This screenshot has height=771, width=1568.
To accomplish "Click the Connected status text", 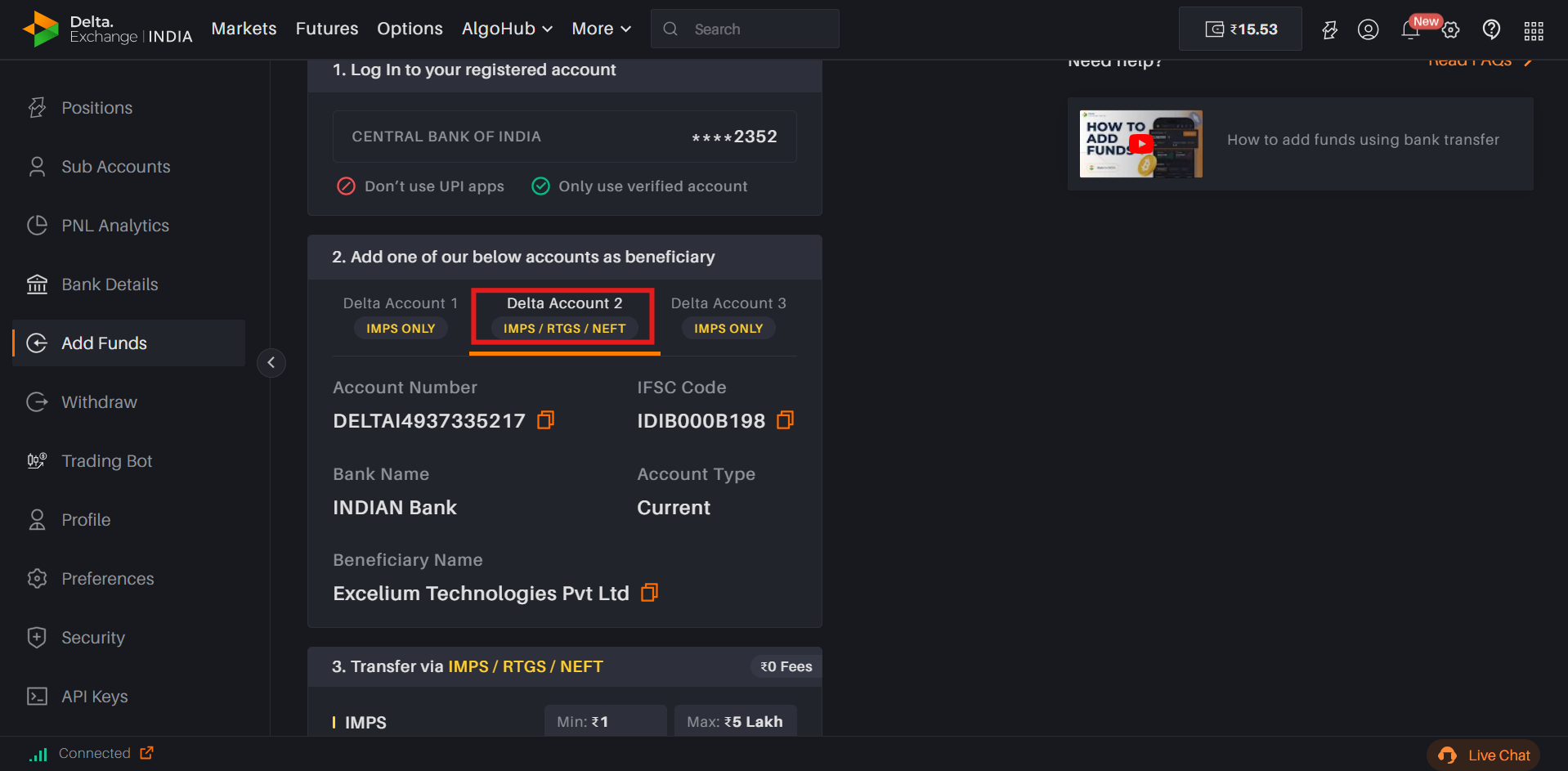I will pyautogui.click(x=95, y=753).
